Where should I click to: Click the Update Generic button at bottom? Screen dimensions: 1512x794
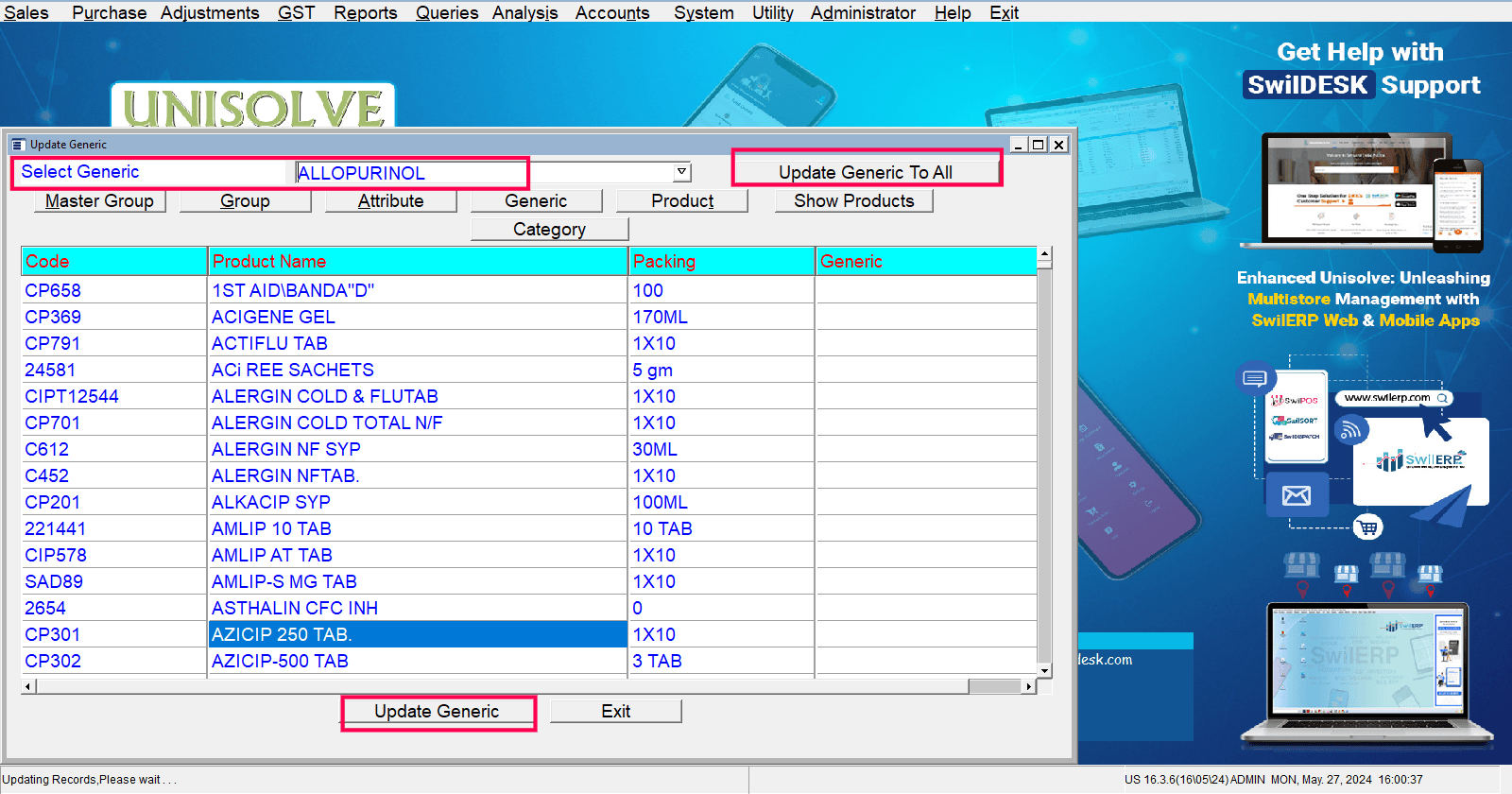coord(437,712)
